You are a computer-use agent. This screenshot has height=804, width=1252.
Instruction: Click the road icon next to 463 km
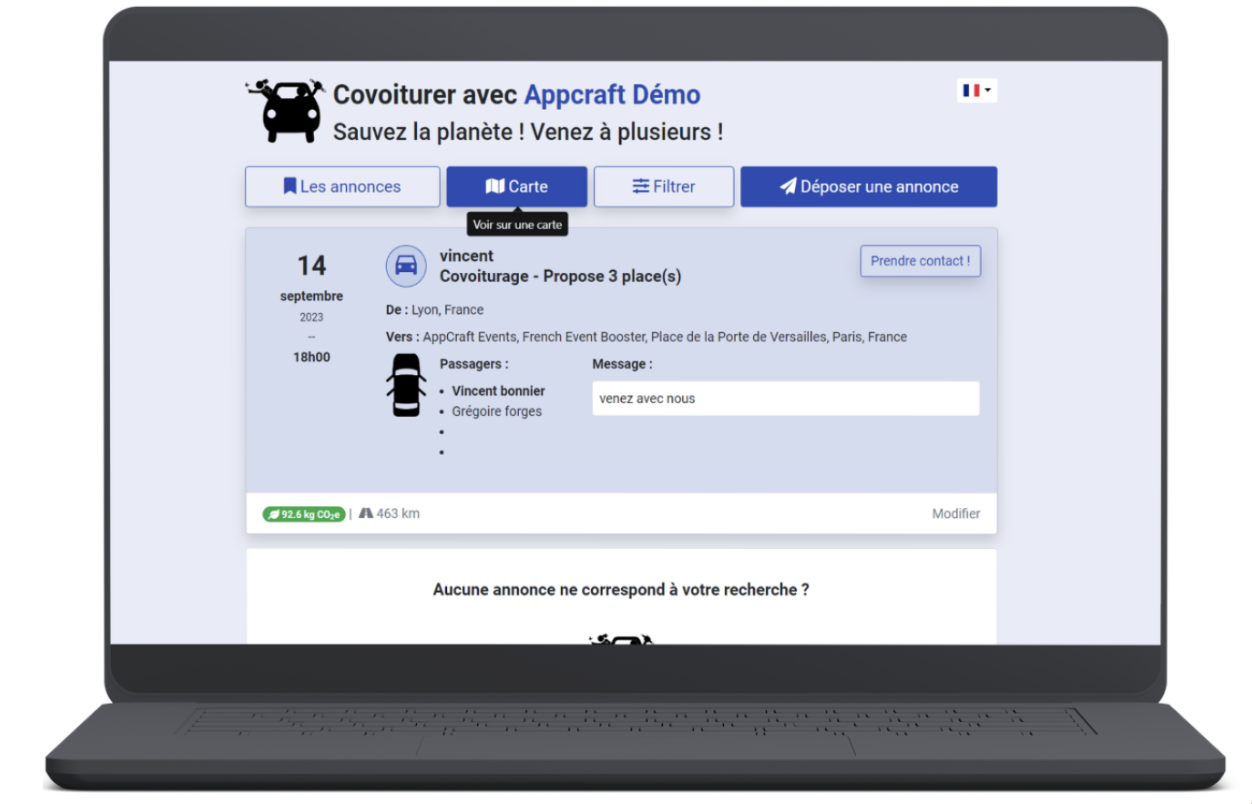point(366,513)
